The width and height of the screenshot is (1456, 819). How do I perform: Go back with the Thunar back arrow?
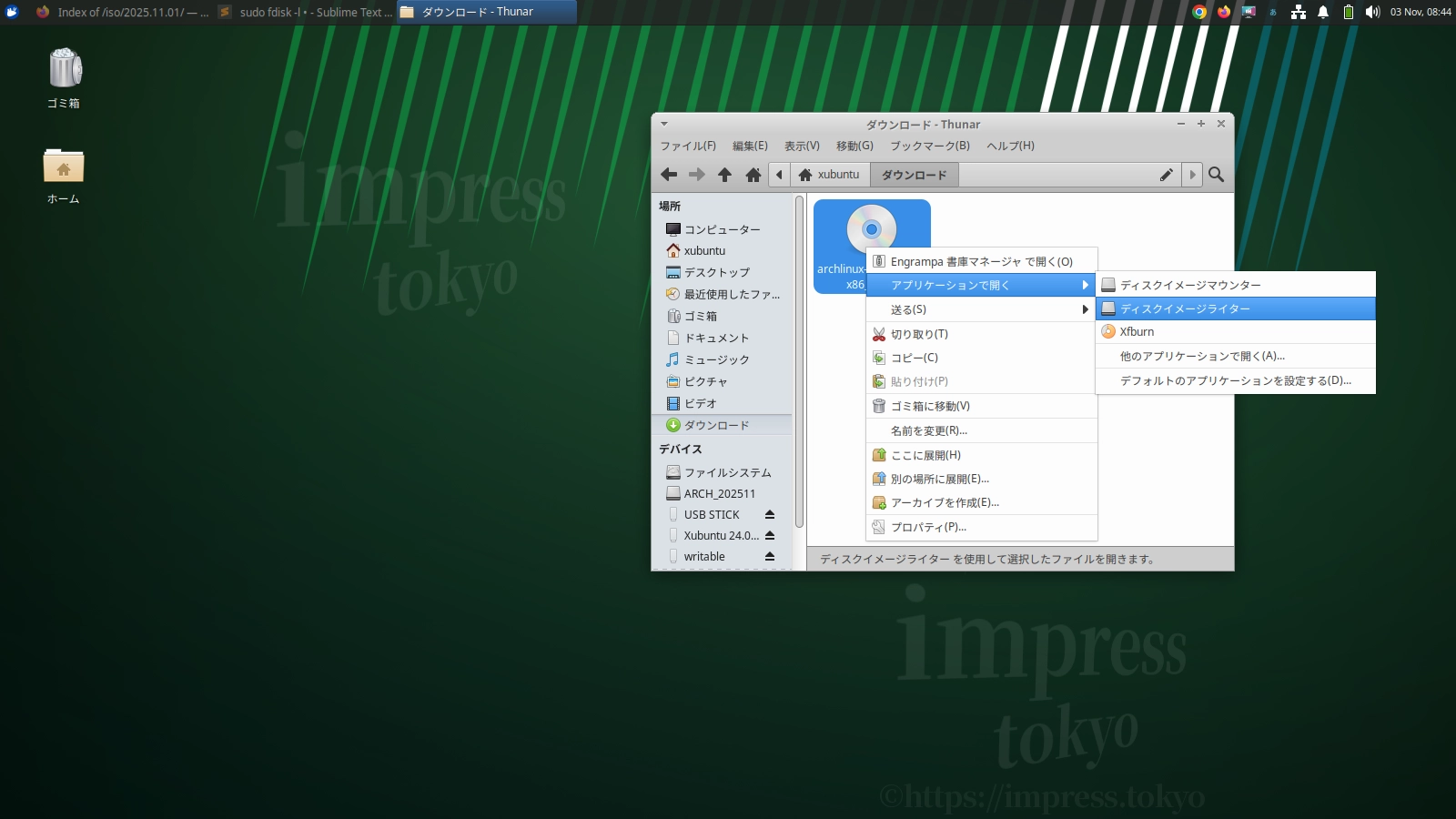[669, 175]
